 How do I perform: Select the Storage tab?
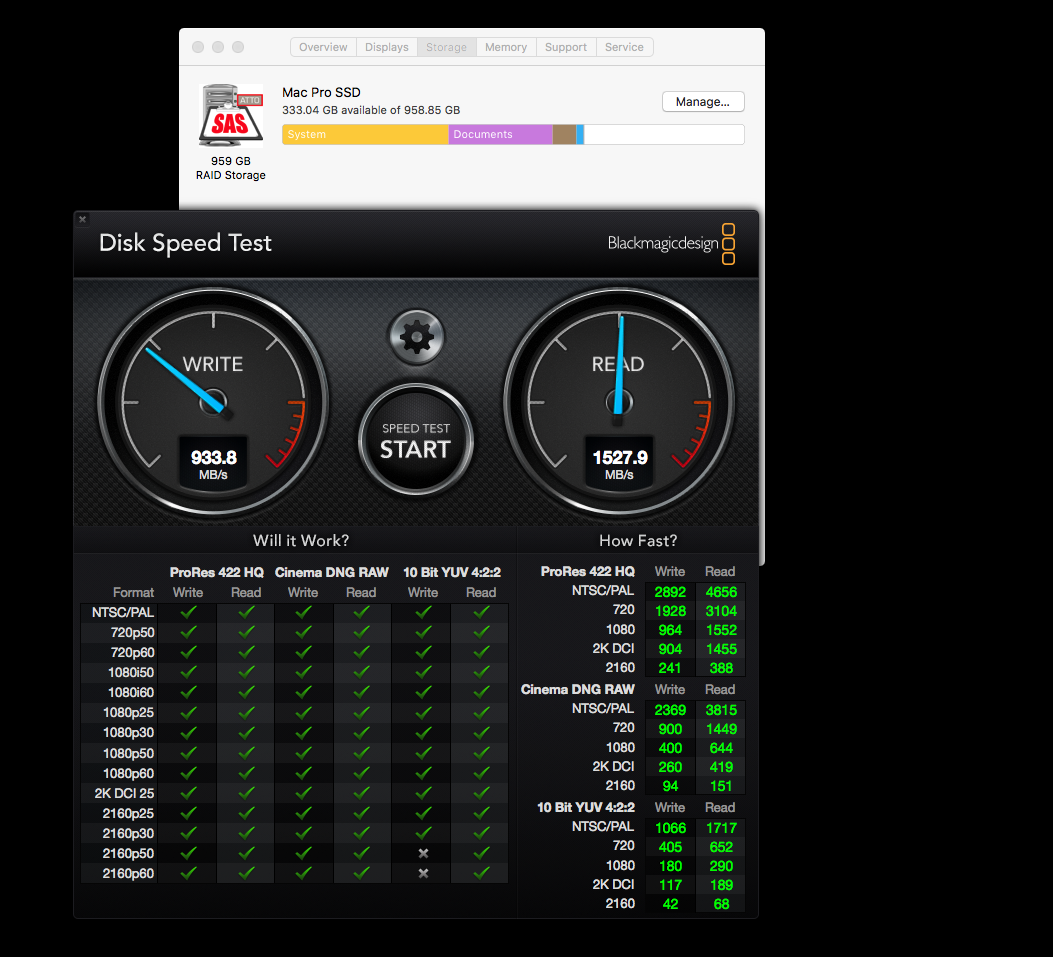tap(446, 47)
